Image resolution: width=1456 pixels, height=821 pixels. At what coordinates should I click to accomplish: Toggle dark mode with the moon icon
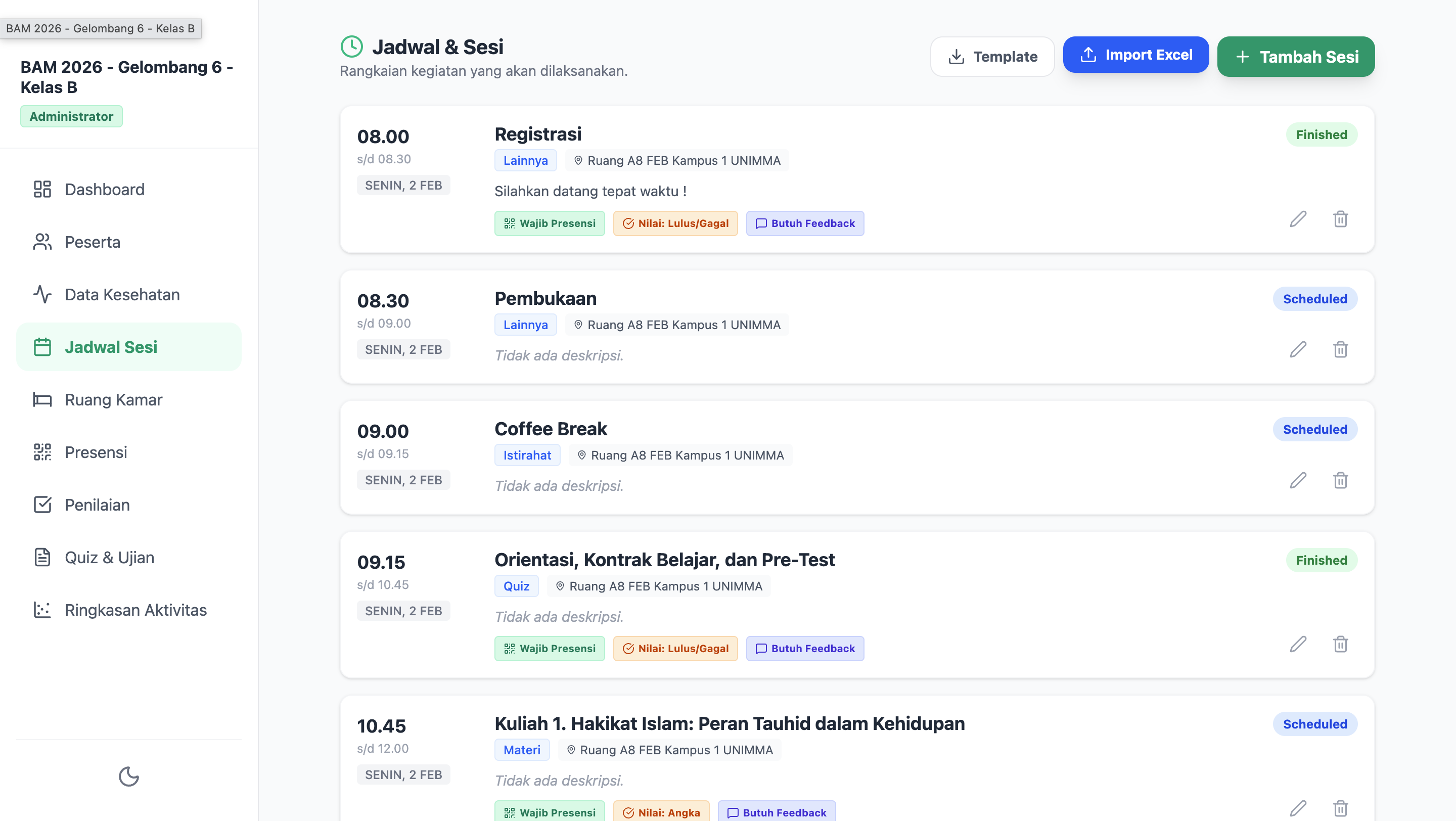129,777
